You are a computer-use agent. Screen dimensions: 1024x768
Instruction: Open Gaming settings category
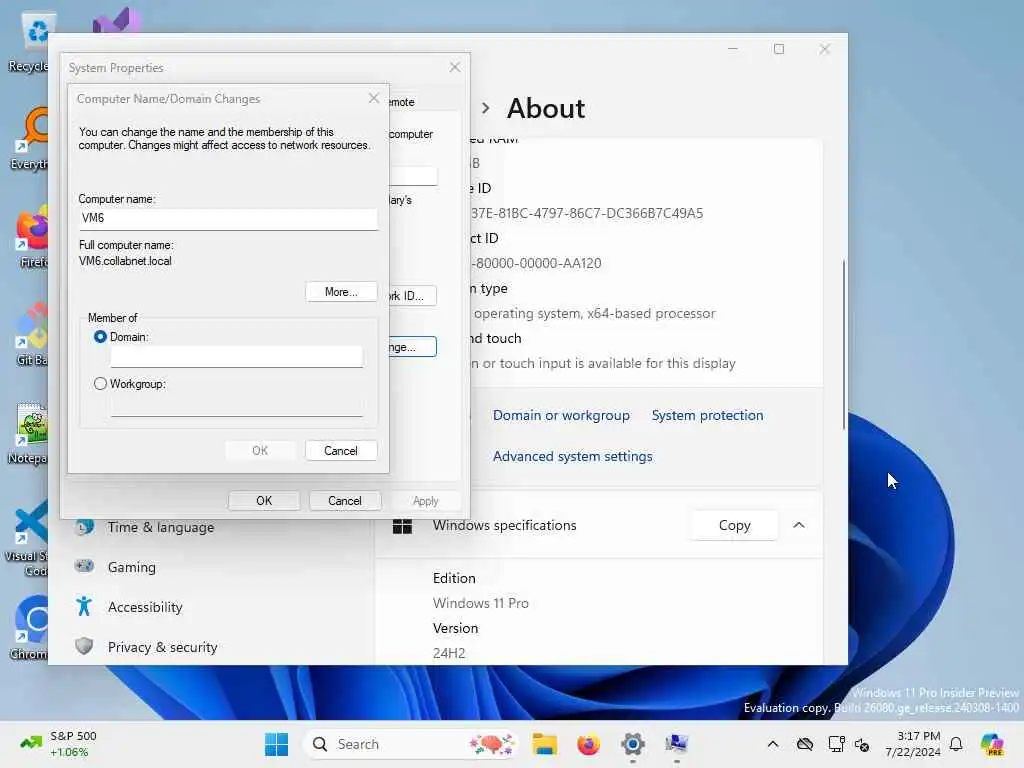[x=131, y=567]
